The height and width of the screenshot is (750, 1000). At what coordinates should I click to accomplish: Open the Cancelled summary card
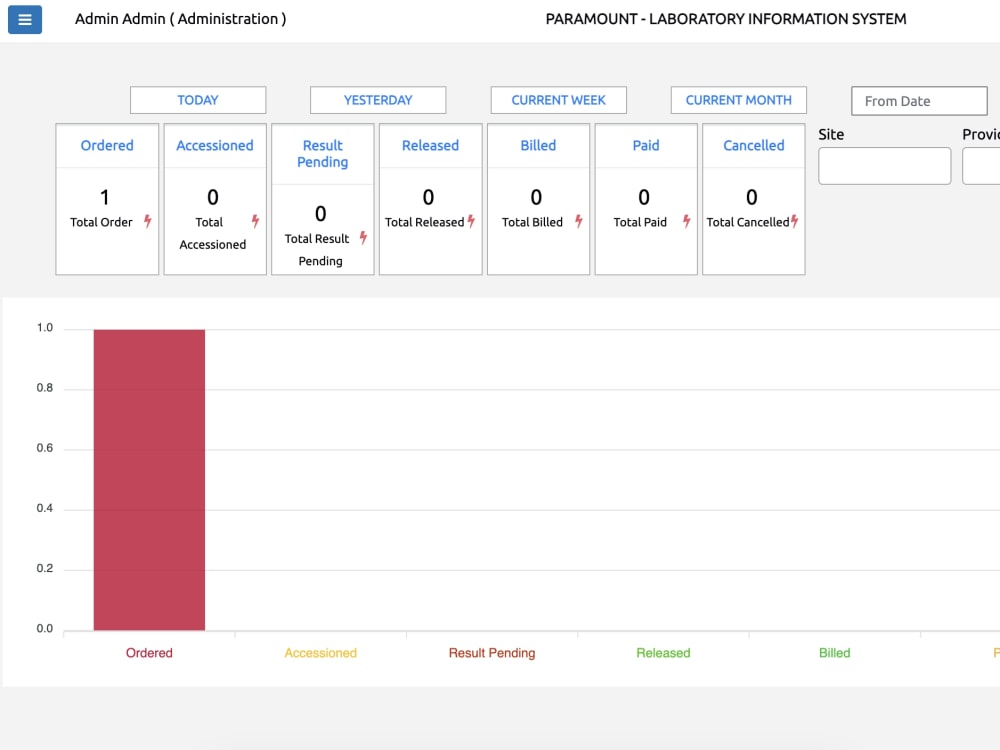[x=753, y=146]
